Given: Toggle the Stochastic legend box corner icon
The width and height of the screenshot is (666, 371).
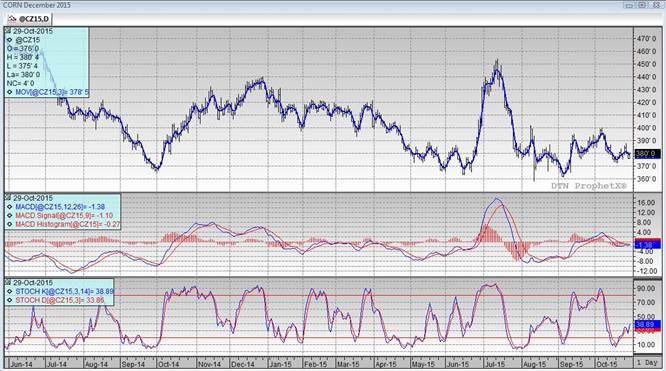Looking at the screenshot, I should point(8,283).
